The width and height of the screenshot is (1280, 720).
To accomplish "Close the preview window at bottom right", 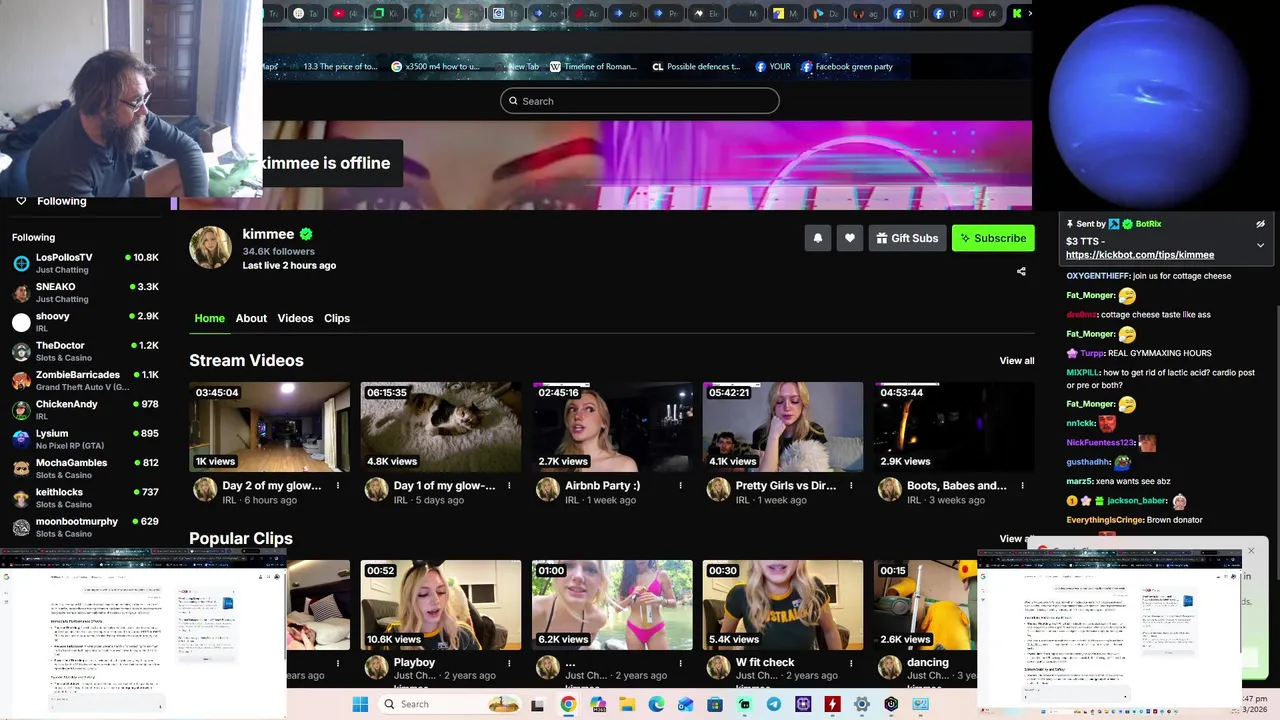I will 1251,551.
